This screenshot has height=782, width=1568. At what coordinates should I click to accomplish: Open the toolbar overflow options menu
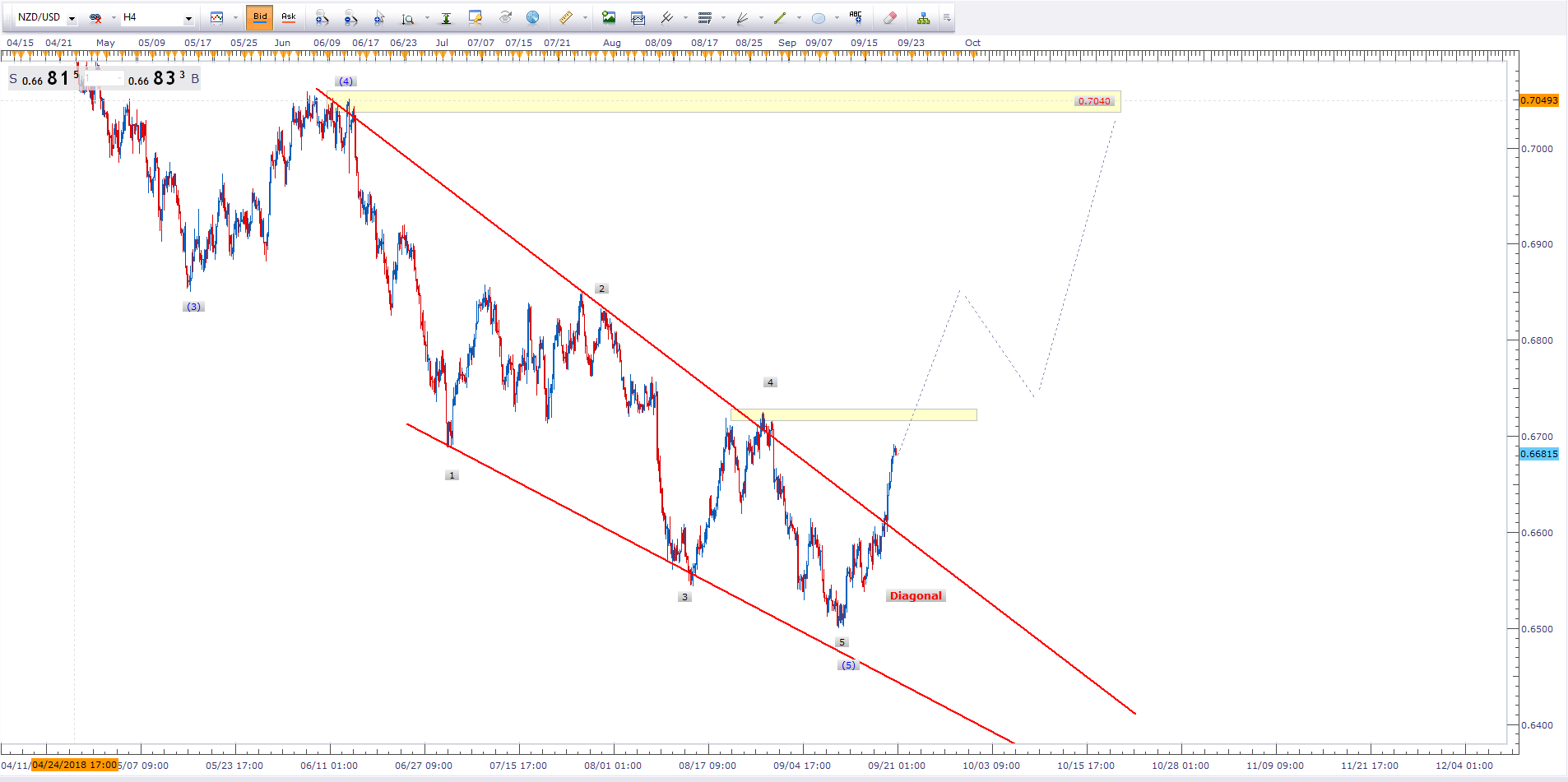point(947,17)
